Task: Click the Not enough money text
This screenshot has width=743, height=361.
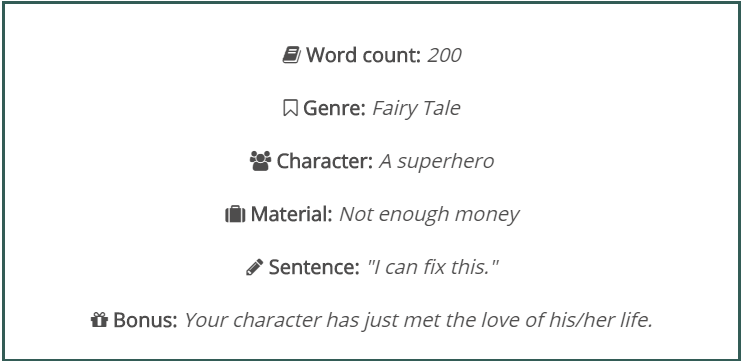Action: [429, 215]
